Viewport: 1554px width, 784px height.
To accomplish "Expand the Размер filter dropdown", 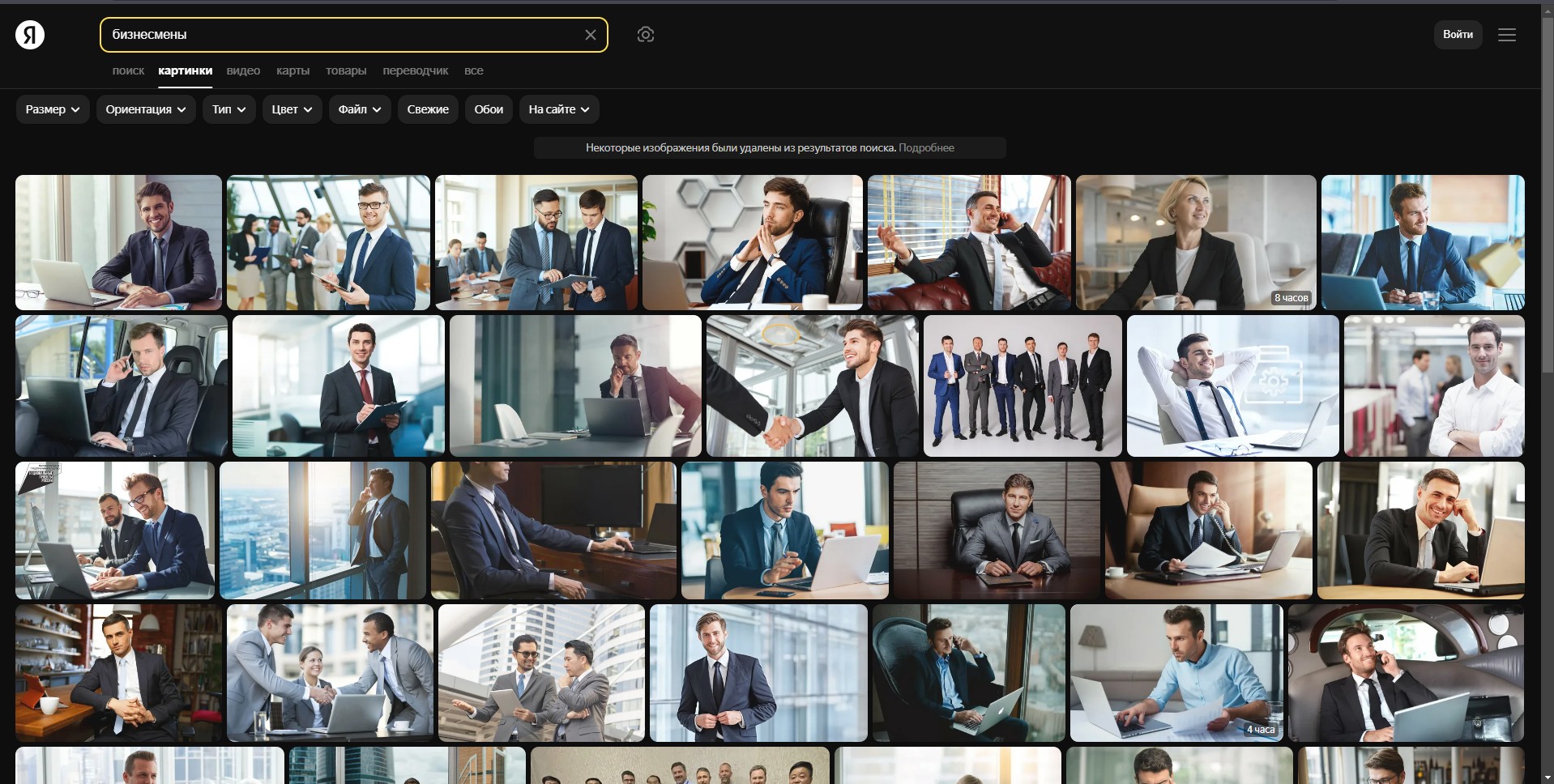I will [53, 109].
